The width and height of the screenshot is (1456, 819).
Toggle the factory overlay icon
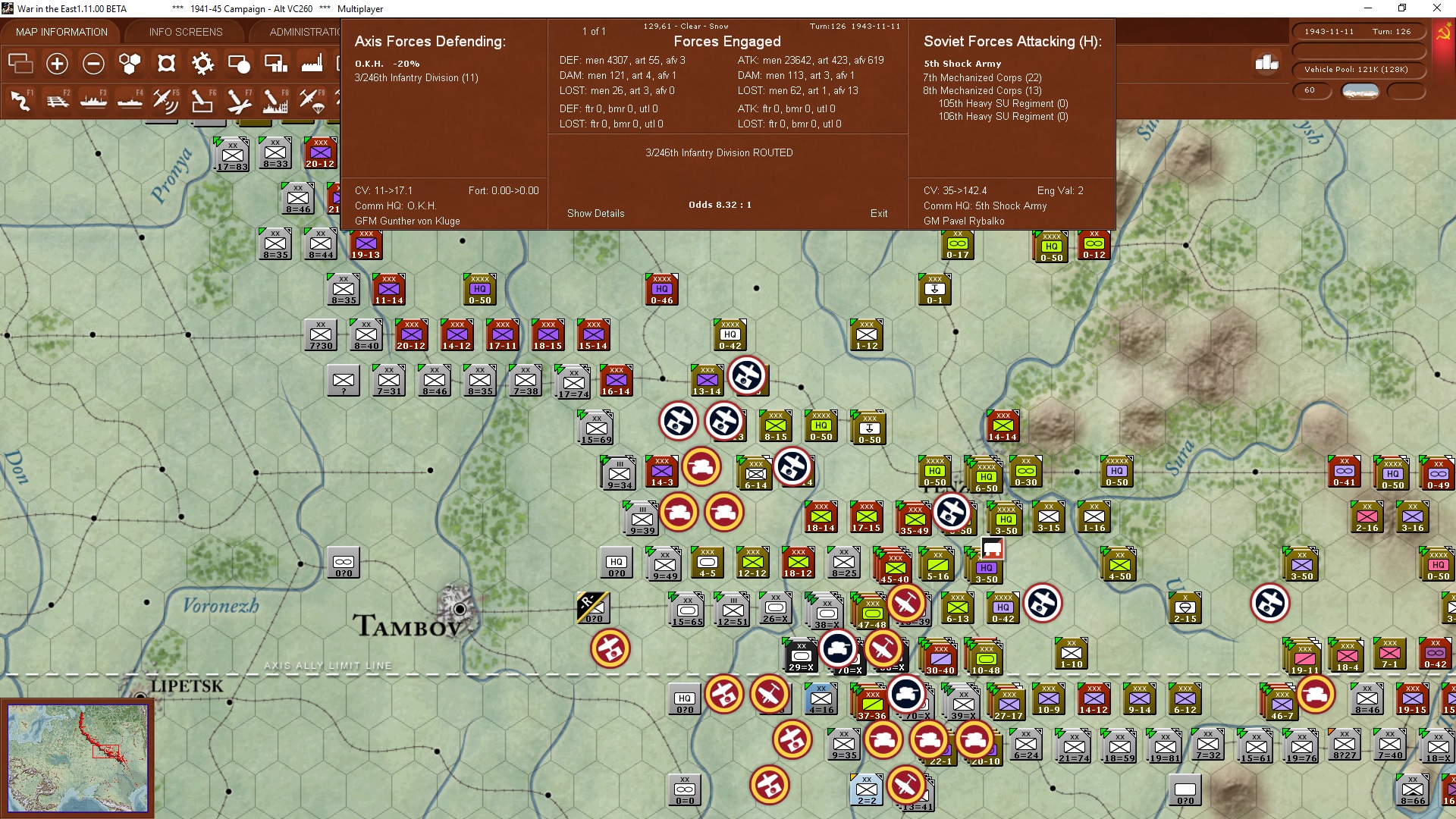[312, 64]
